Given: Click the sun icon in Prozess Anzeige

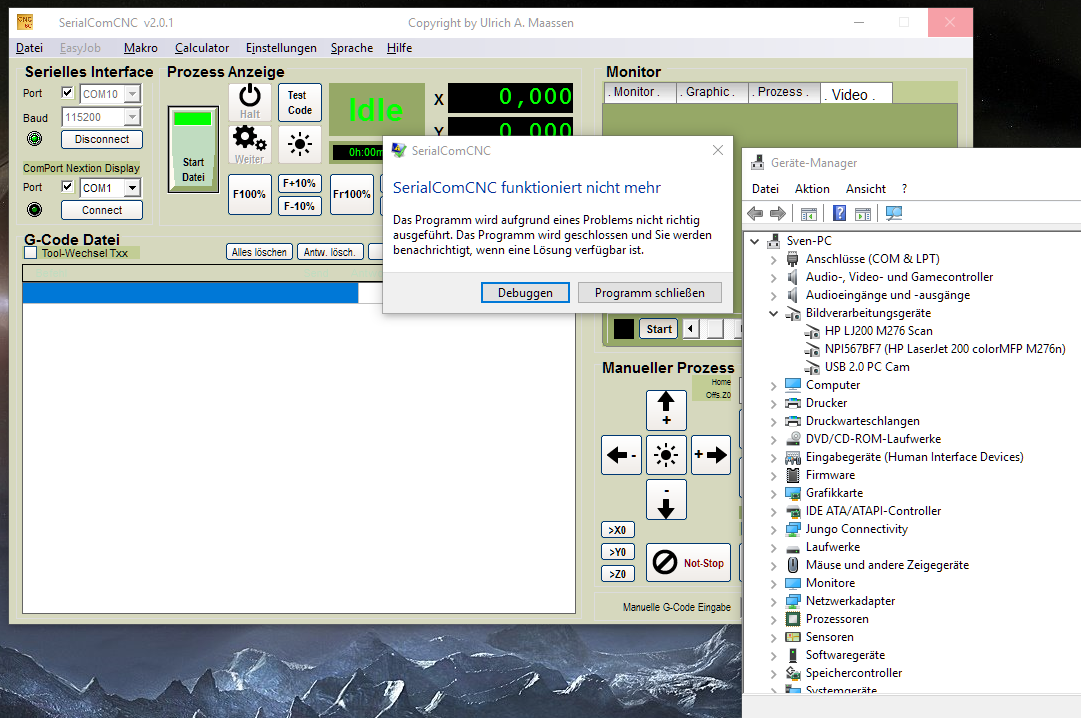Looking at the screenshot, I should pyautogui.click(x=300, y=144).
